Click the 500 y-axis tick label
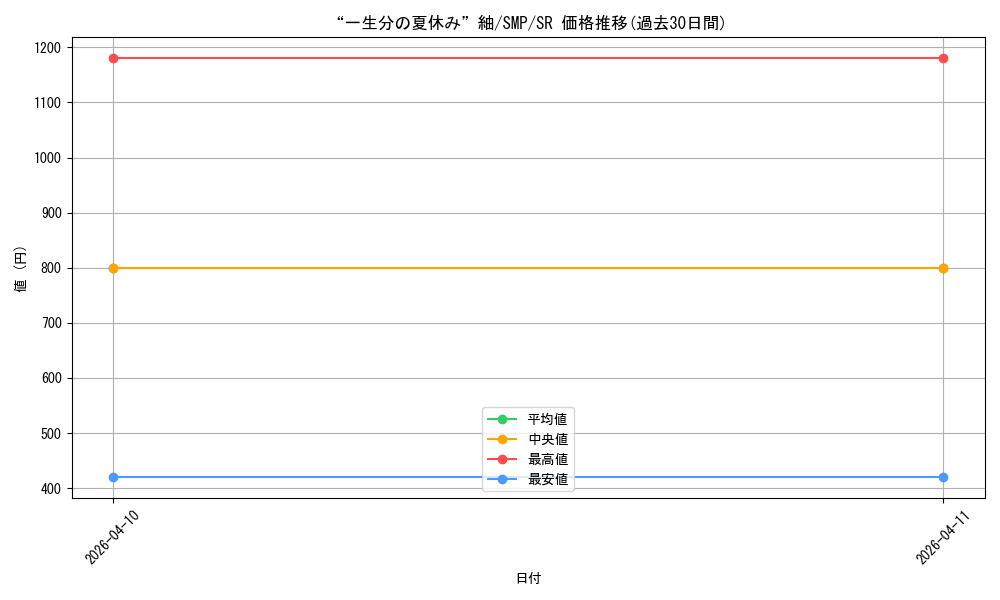Image resolution: width=1000 pixels, height=600 pixels. click(51, 434)
